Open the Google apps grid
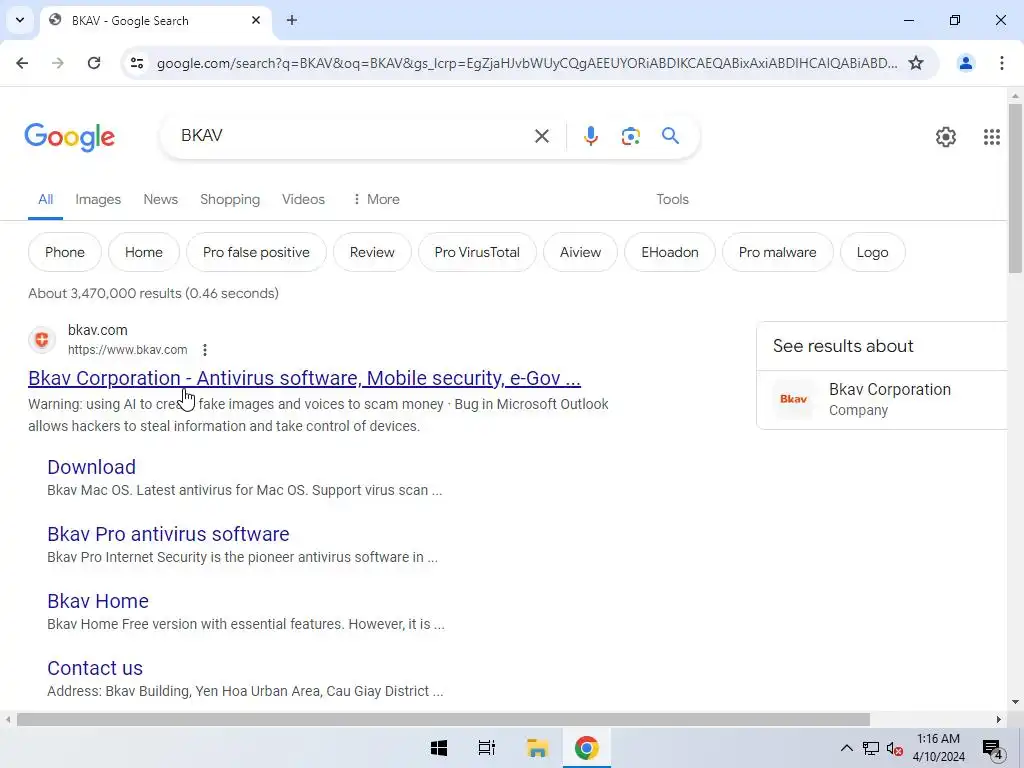 tap(992, 136)
